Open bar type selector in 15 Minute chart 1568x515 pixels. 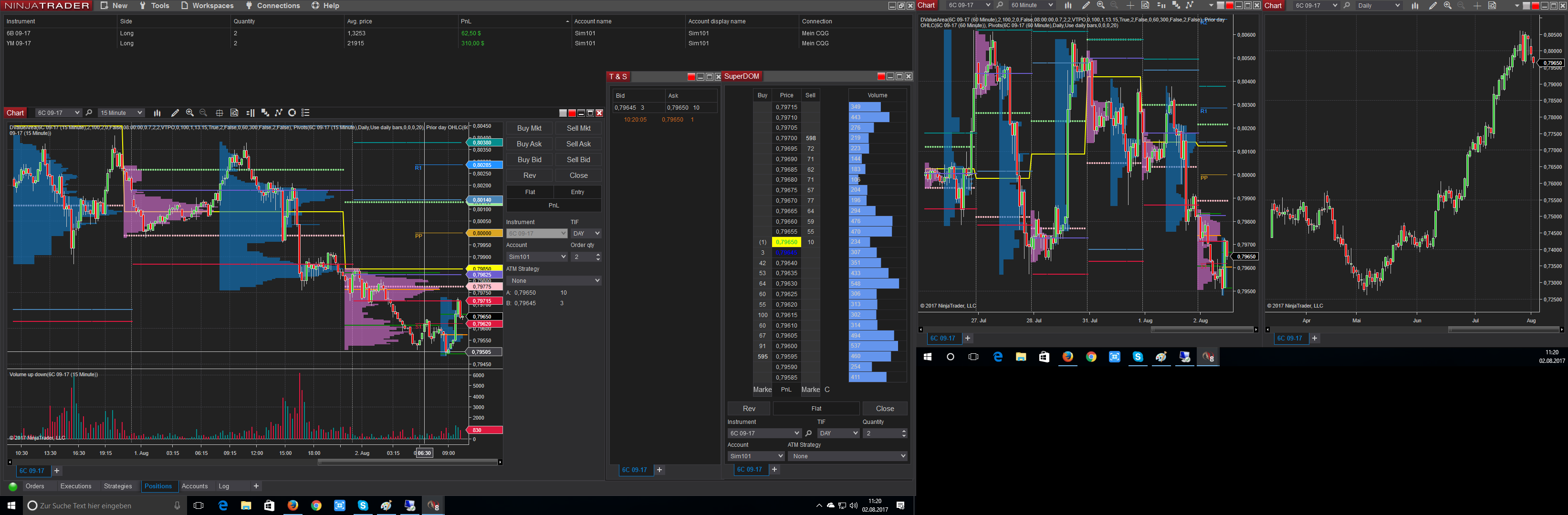tap(157, 113)
